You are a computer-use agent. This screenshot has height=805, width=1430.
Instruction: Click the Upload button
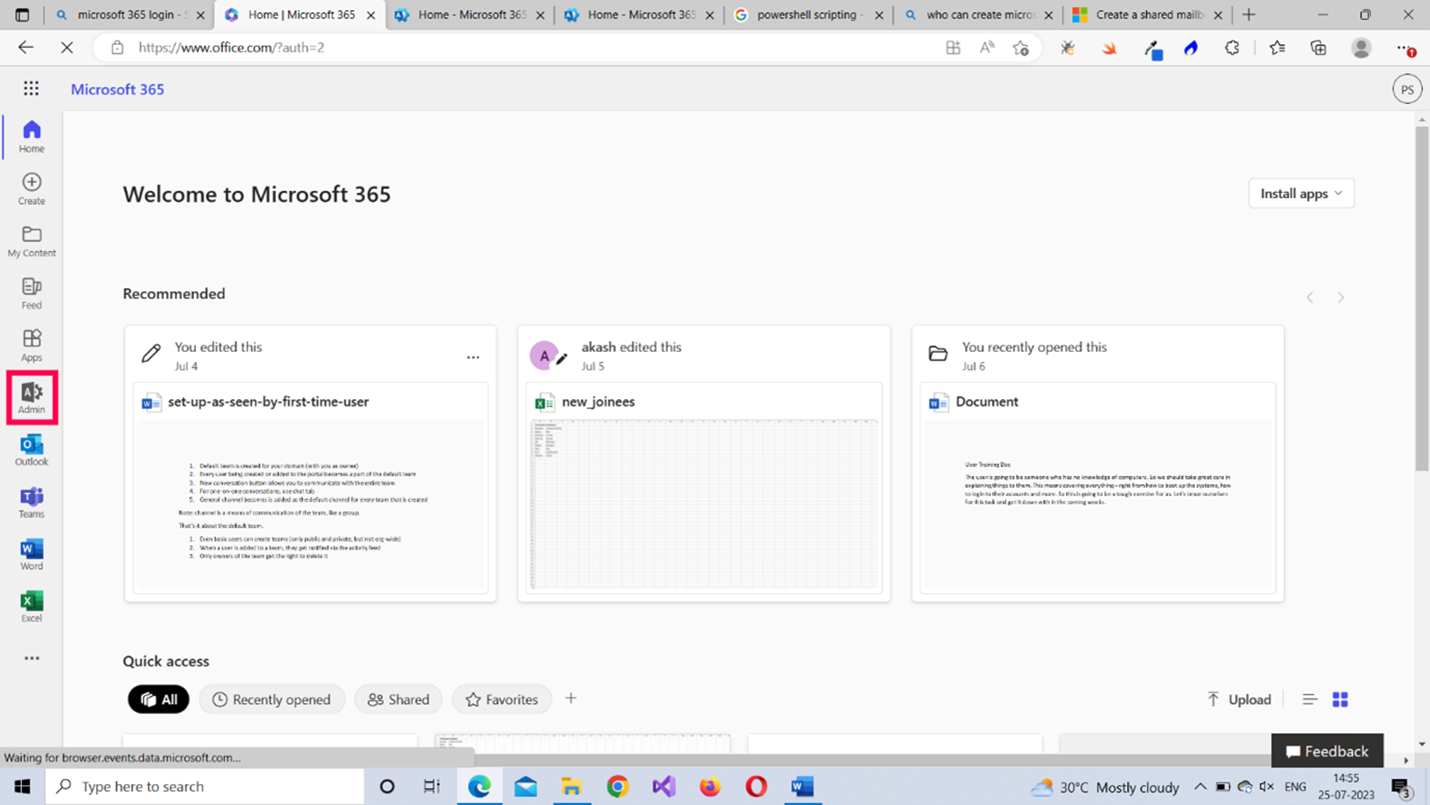click(x=1239, y=699)
